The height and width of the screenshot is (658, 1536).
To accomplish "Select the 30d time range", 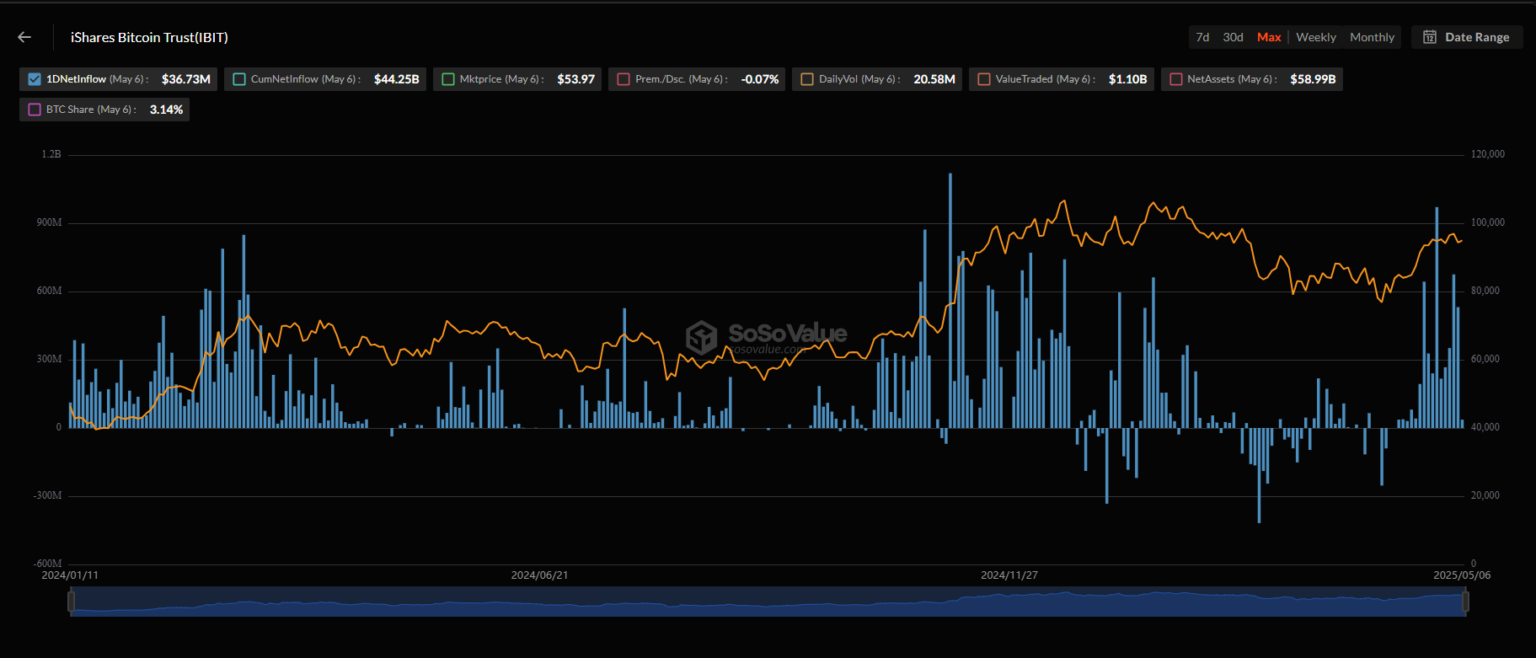I will click(x=1233, y=37).
